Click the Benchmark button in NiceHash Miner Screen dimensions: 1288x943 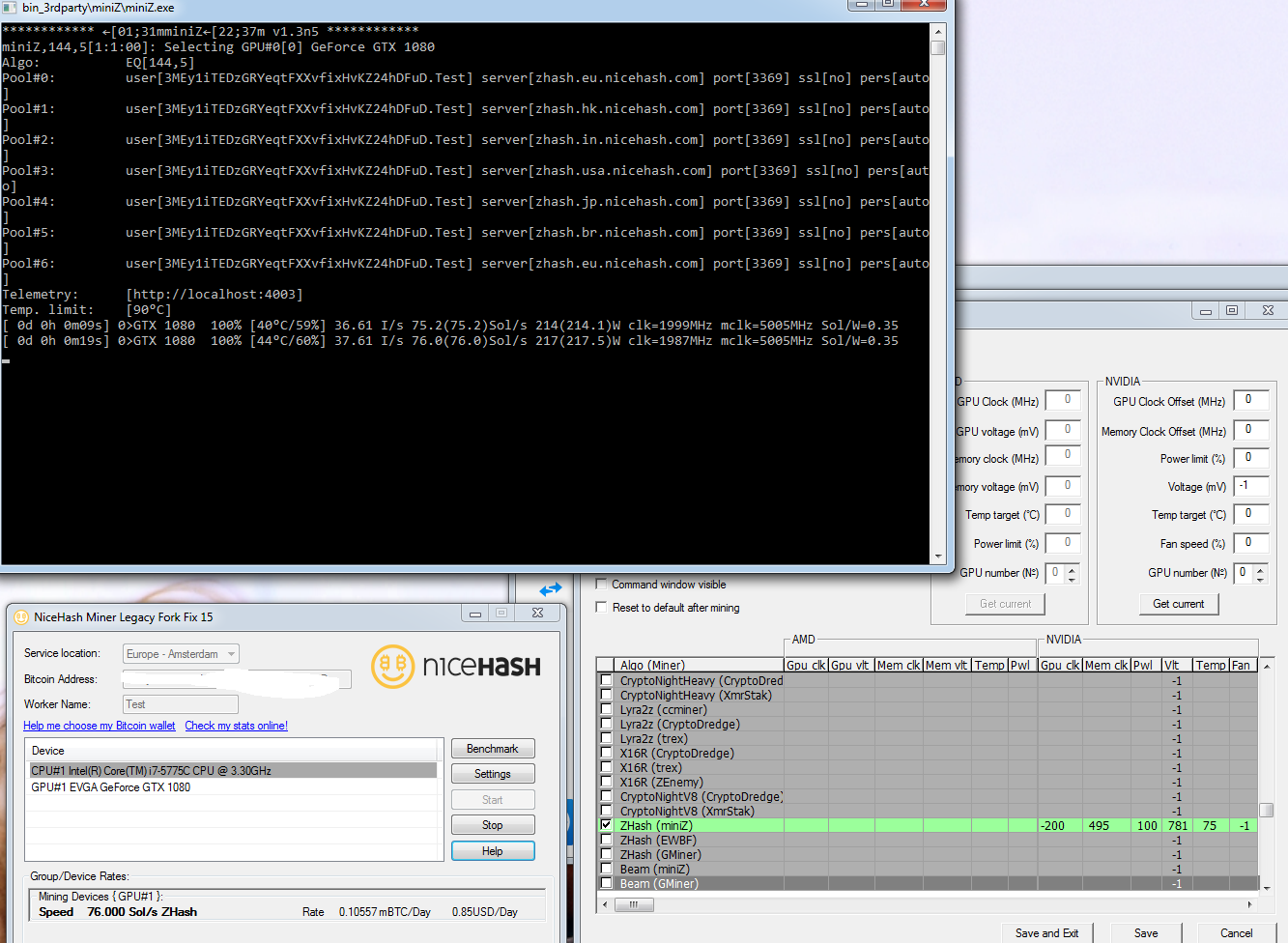493,749
